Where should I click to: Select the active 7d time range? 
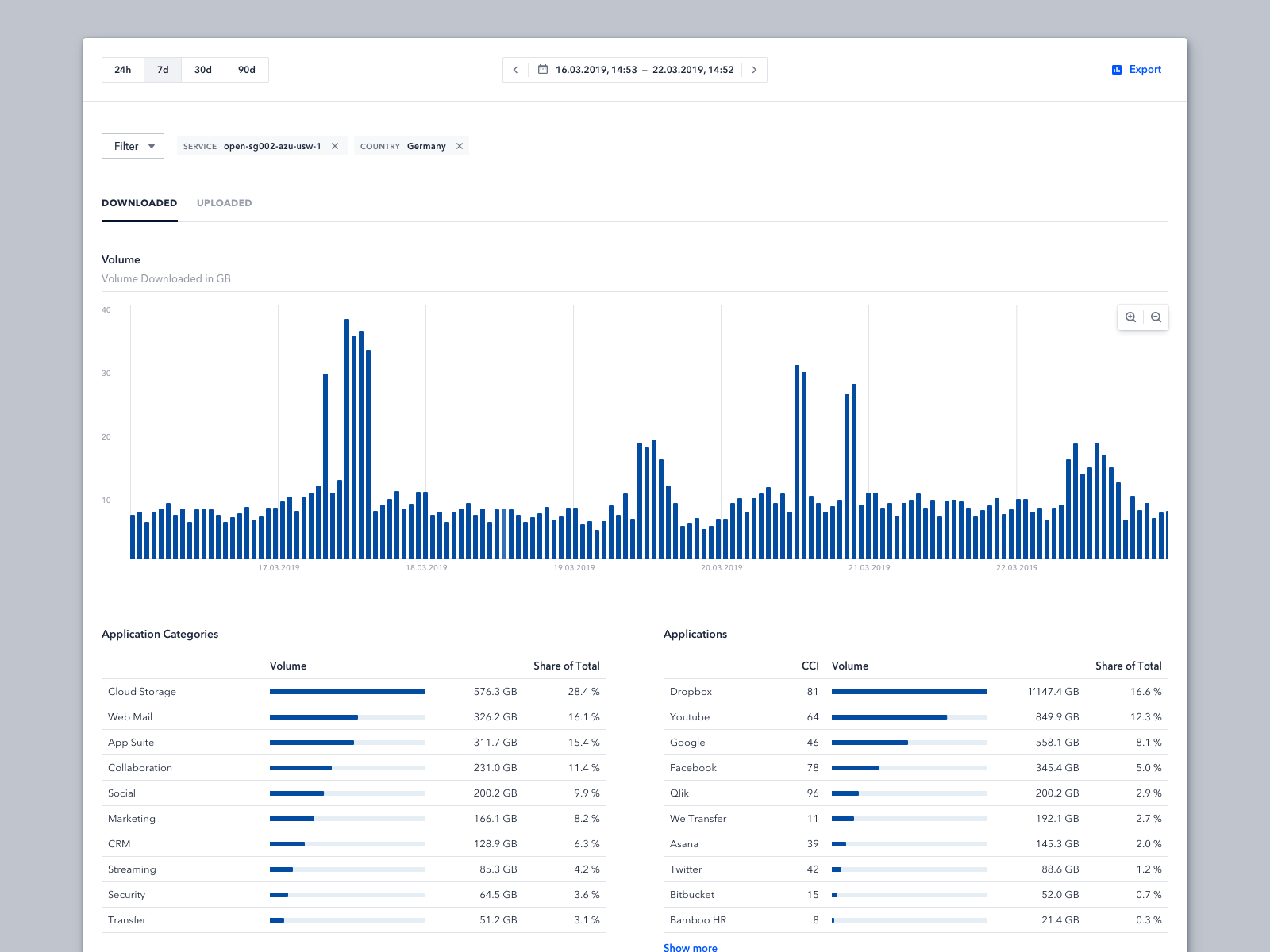pyautogui.click(x=163, y=70)
